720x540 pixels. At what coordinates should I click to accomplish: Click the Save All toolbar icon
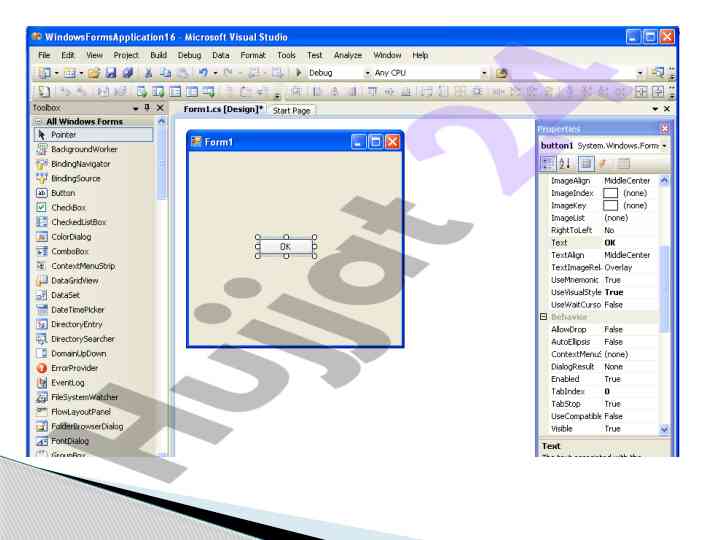point(128,73)
